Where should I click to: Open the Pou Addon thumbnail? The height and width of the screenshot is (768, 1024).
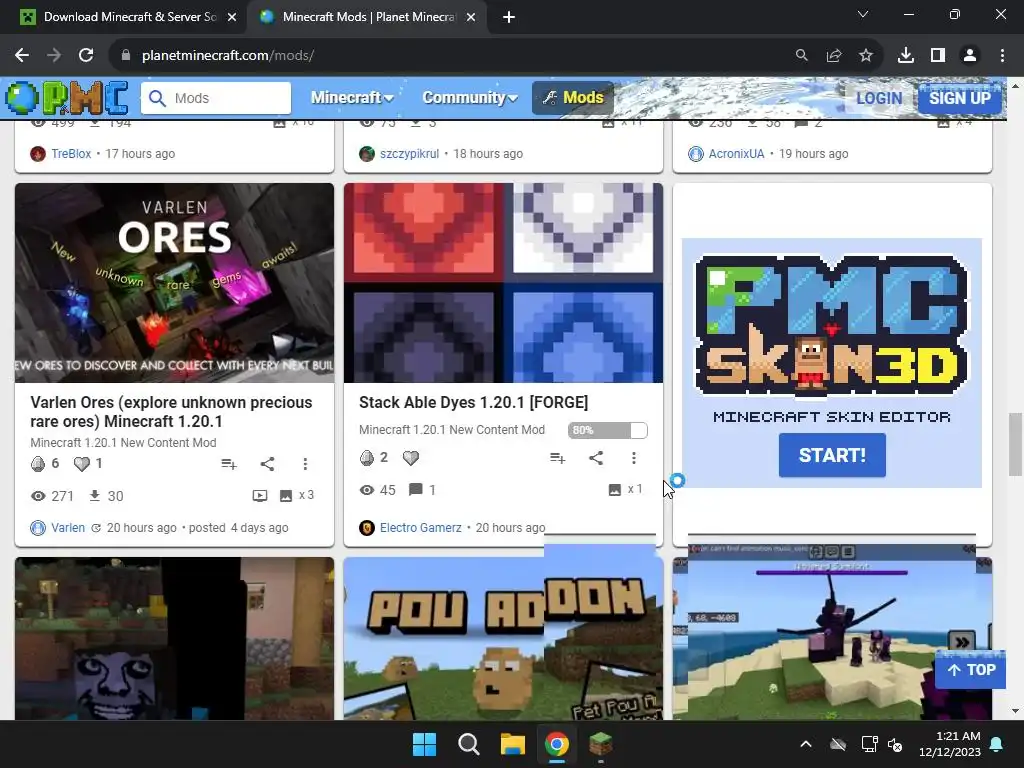(x=504, y=639)
